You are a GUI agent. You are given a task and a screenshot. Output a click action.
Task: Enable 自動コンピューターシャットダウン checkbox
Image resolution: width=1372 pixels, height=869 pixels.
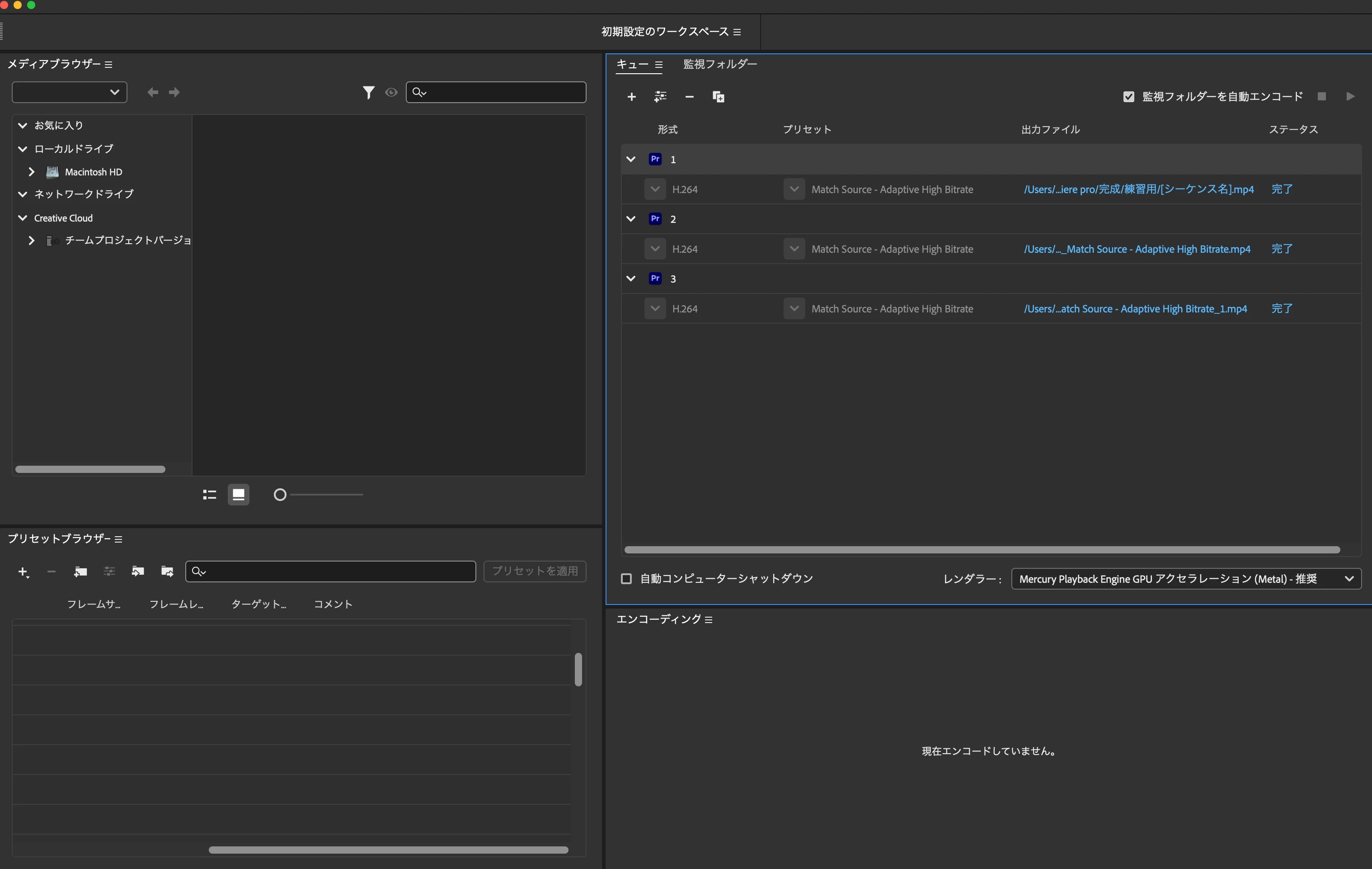point(626,579)
